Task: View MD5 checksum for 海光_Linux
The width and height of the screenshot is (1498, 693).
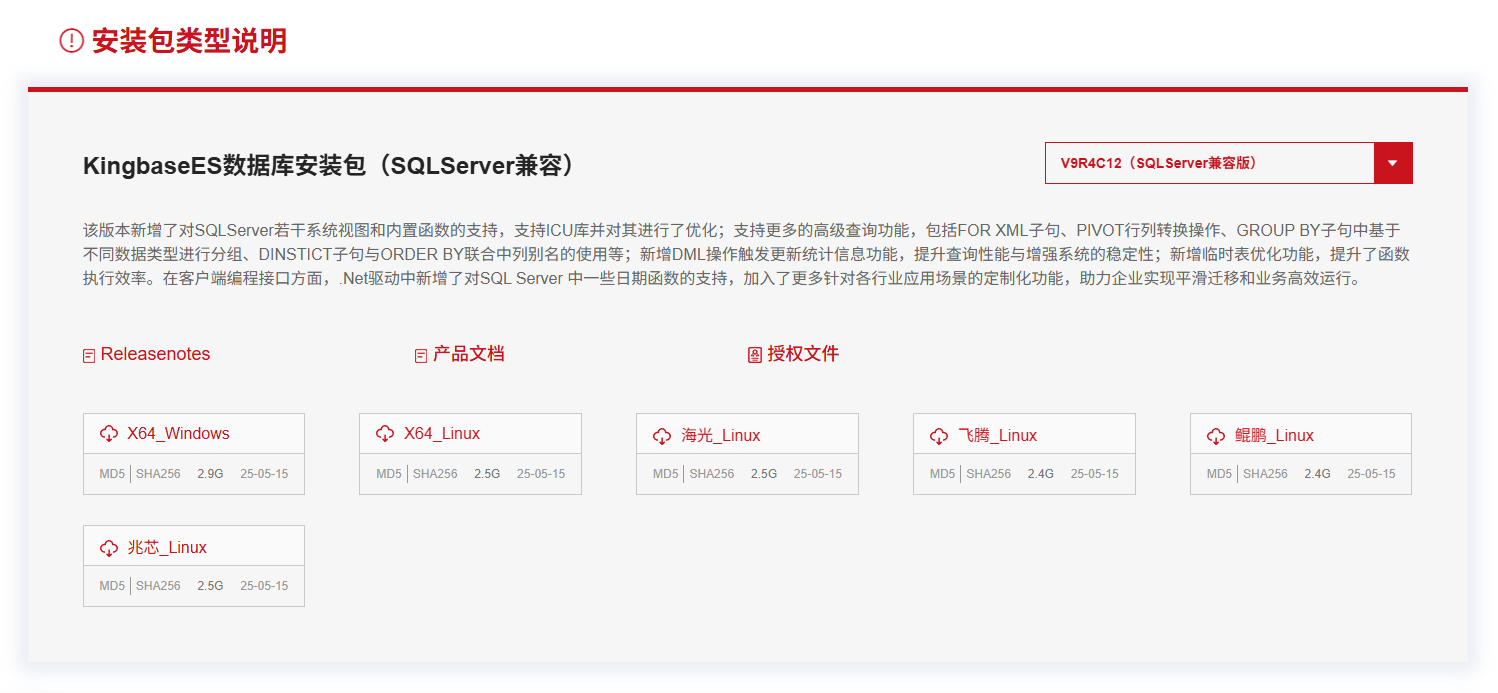Action: [666, 474]
